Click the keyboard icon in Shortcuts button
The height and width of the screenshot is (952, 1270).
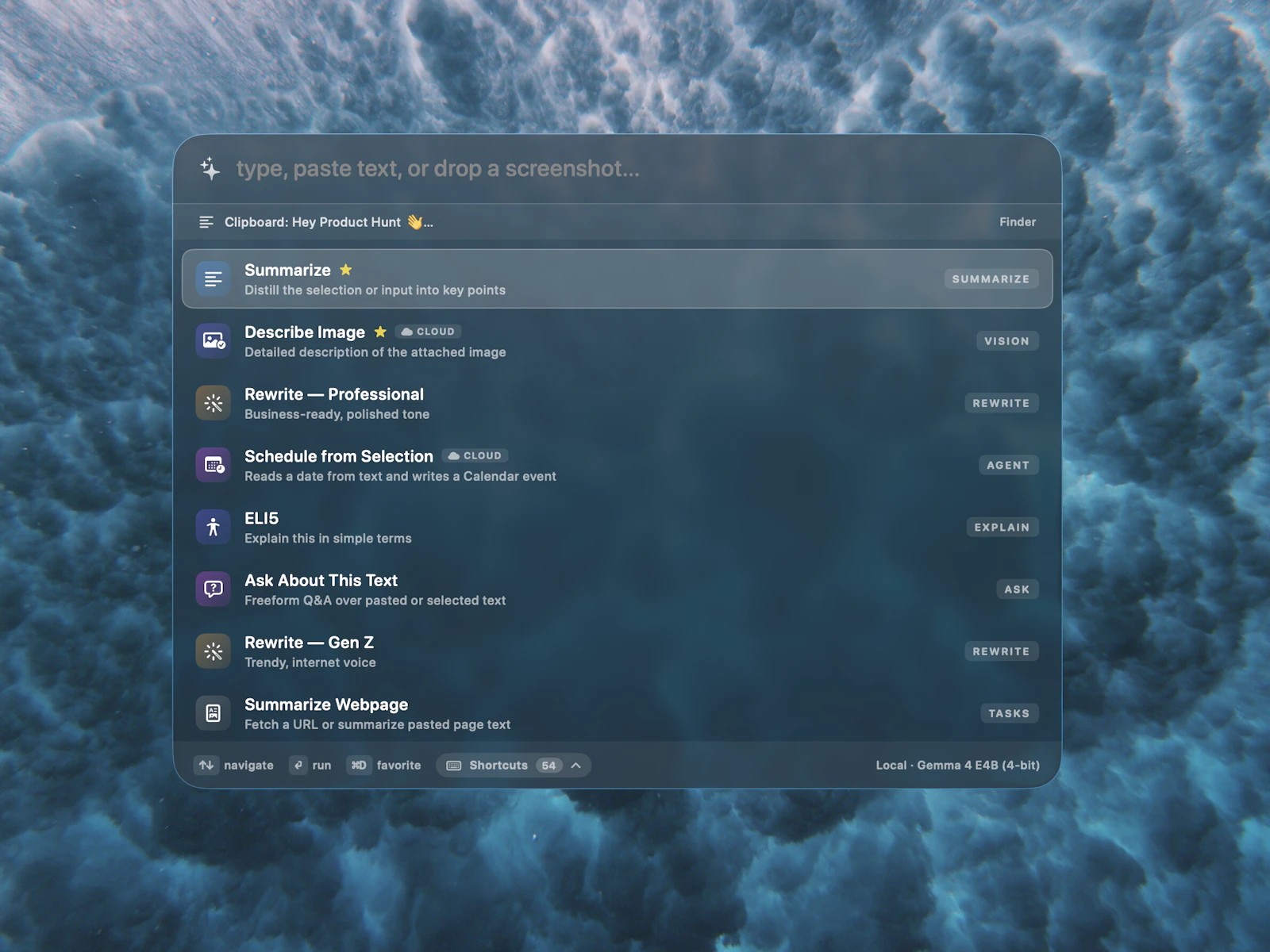(454, 766)
